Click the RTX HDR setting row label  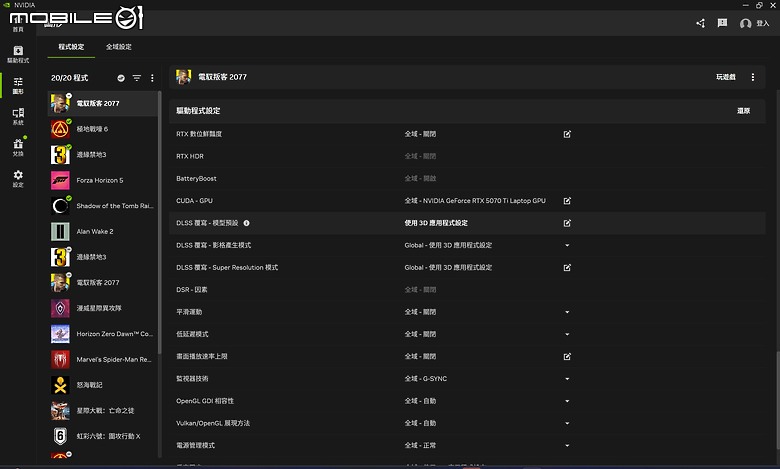pyautogui.click(x=190, y=156)
